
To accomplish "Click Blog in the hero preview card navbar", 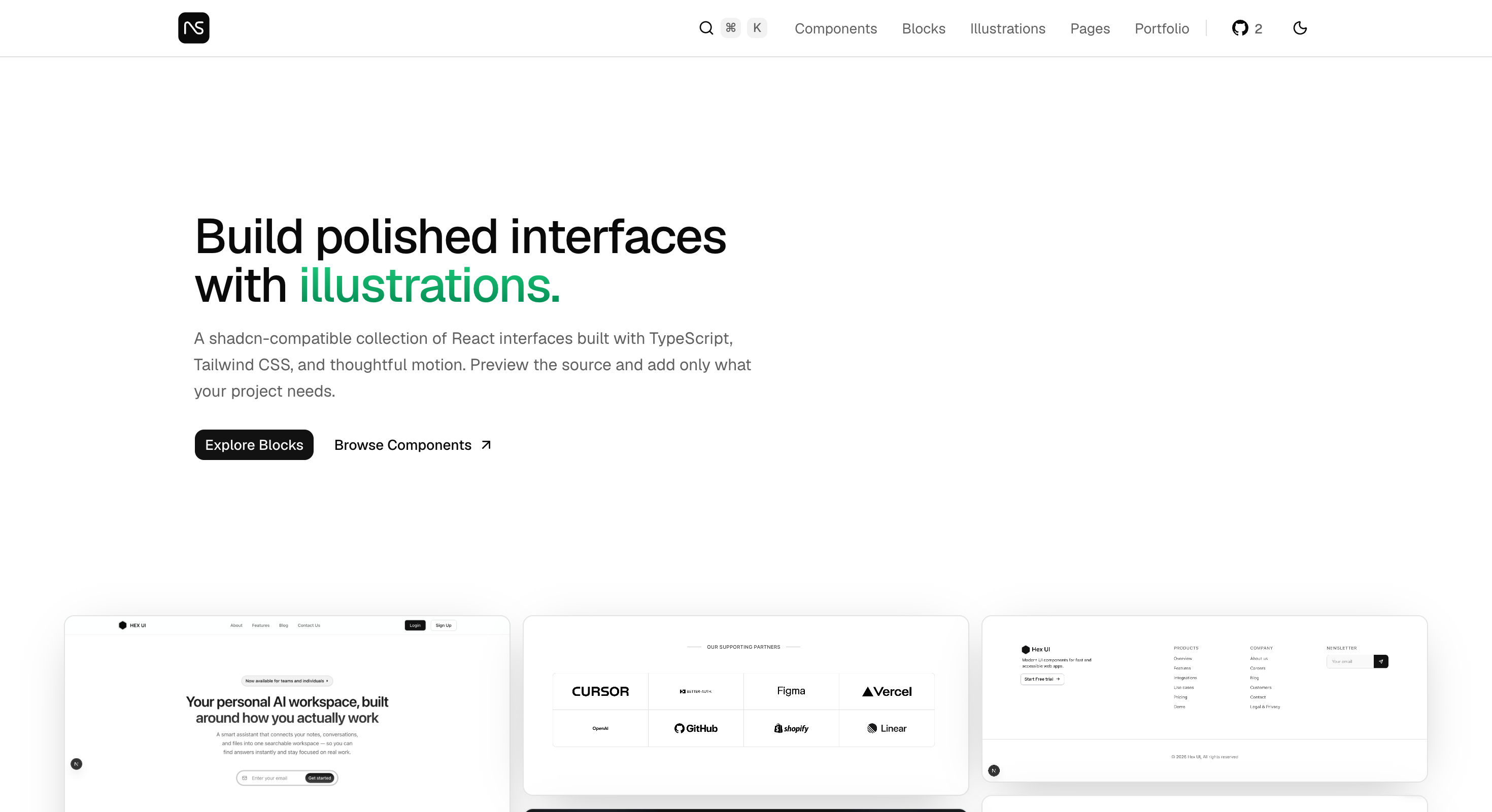I will (x=283, y=625).
